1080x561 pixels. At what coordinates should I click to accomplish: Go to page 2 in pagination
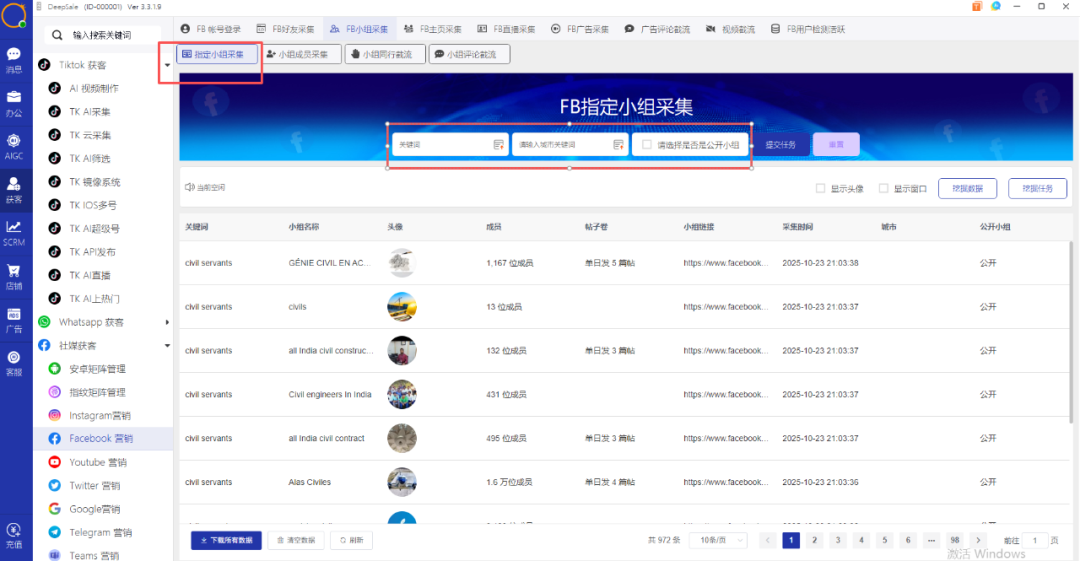coord(814,540)
